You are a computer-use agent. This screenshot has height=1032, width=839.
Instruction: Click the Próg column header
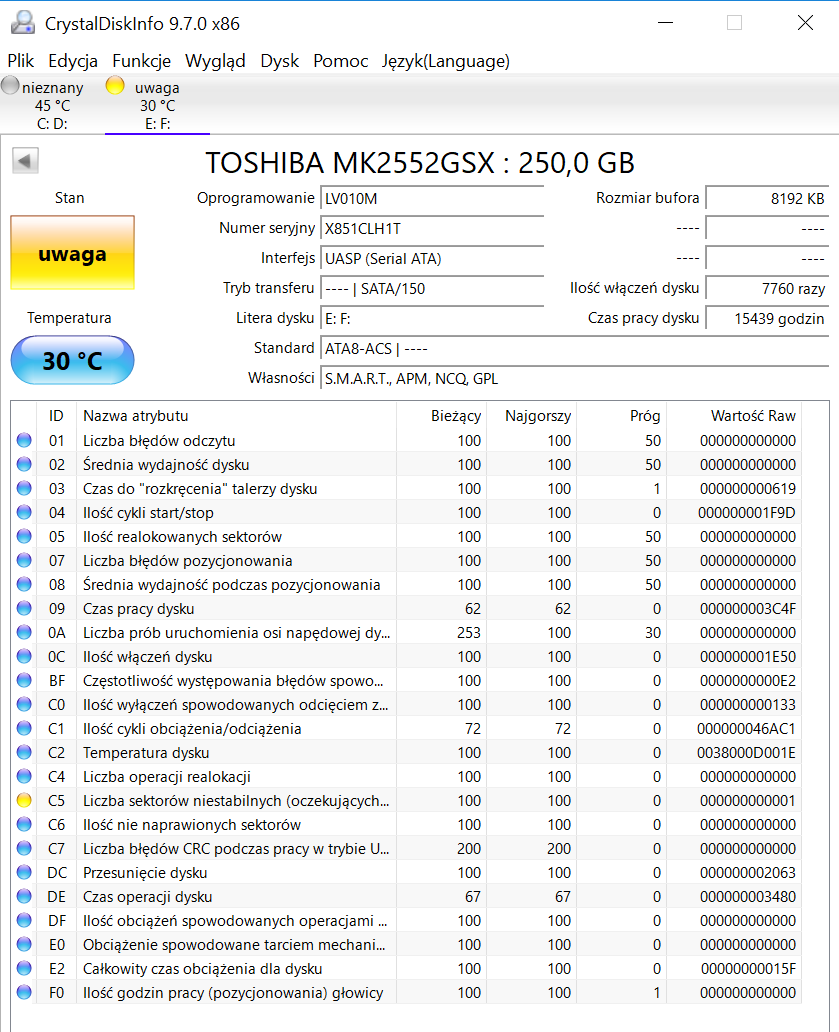coord(622,416)
